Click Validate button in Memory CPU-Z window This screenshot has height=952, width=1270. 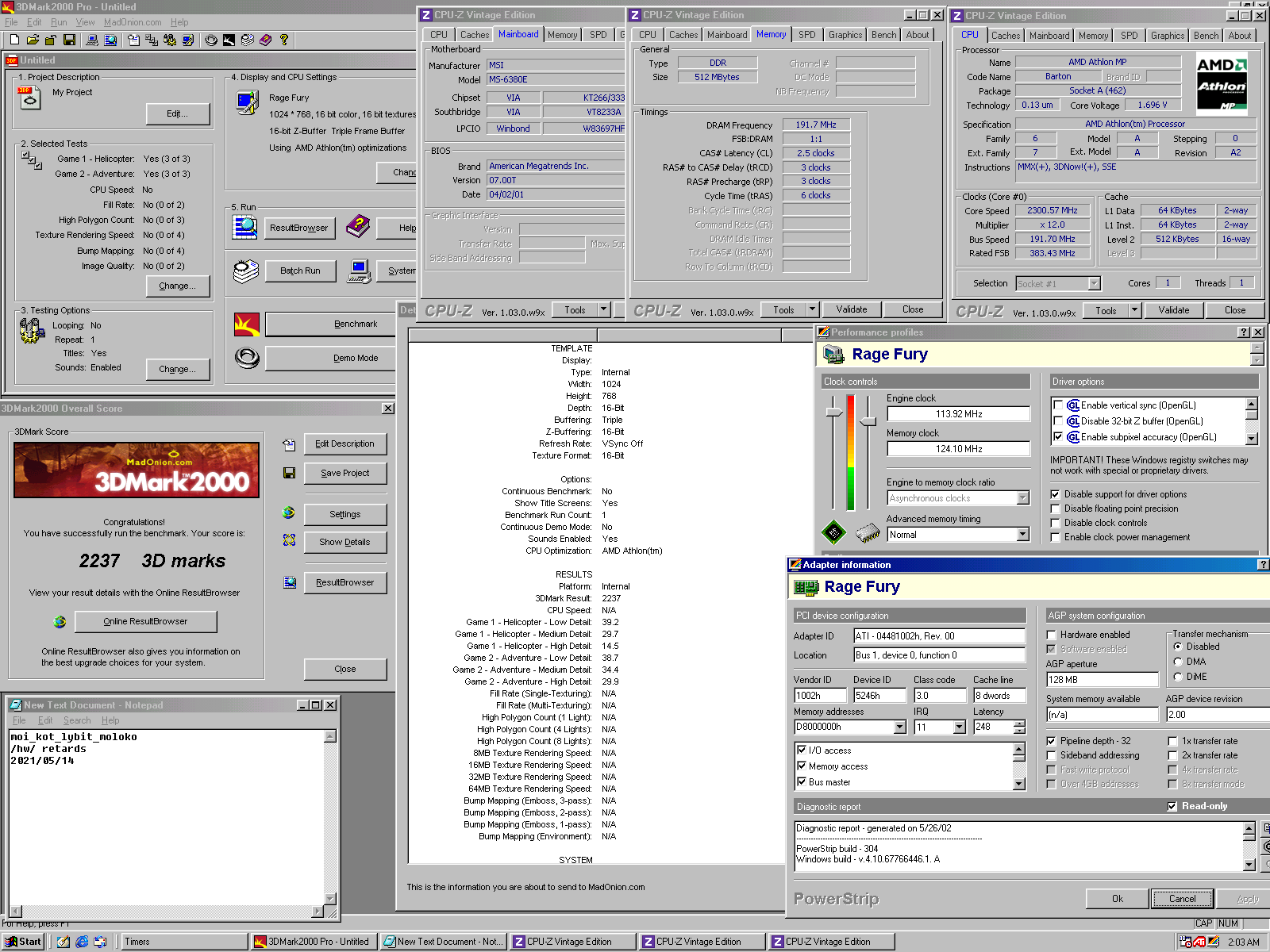(852, 309)
